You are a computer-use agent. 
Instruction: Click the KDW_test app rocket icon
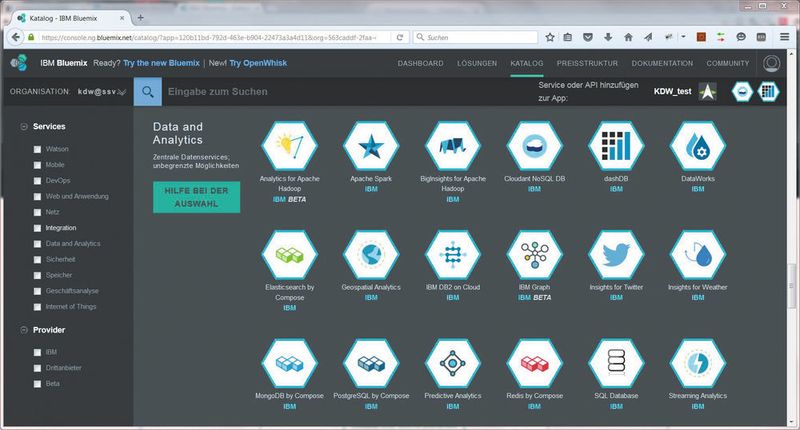(708, 91)
